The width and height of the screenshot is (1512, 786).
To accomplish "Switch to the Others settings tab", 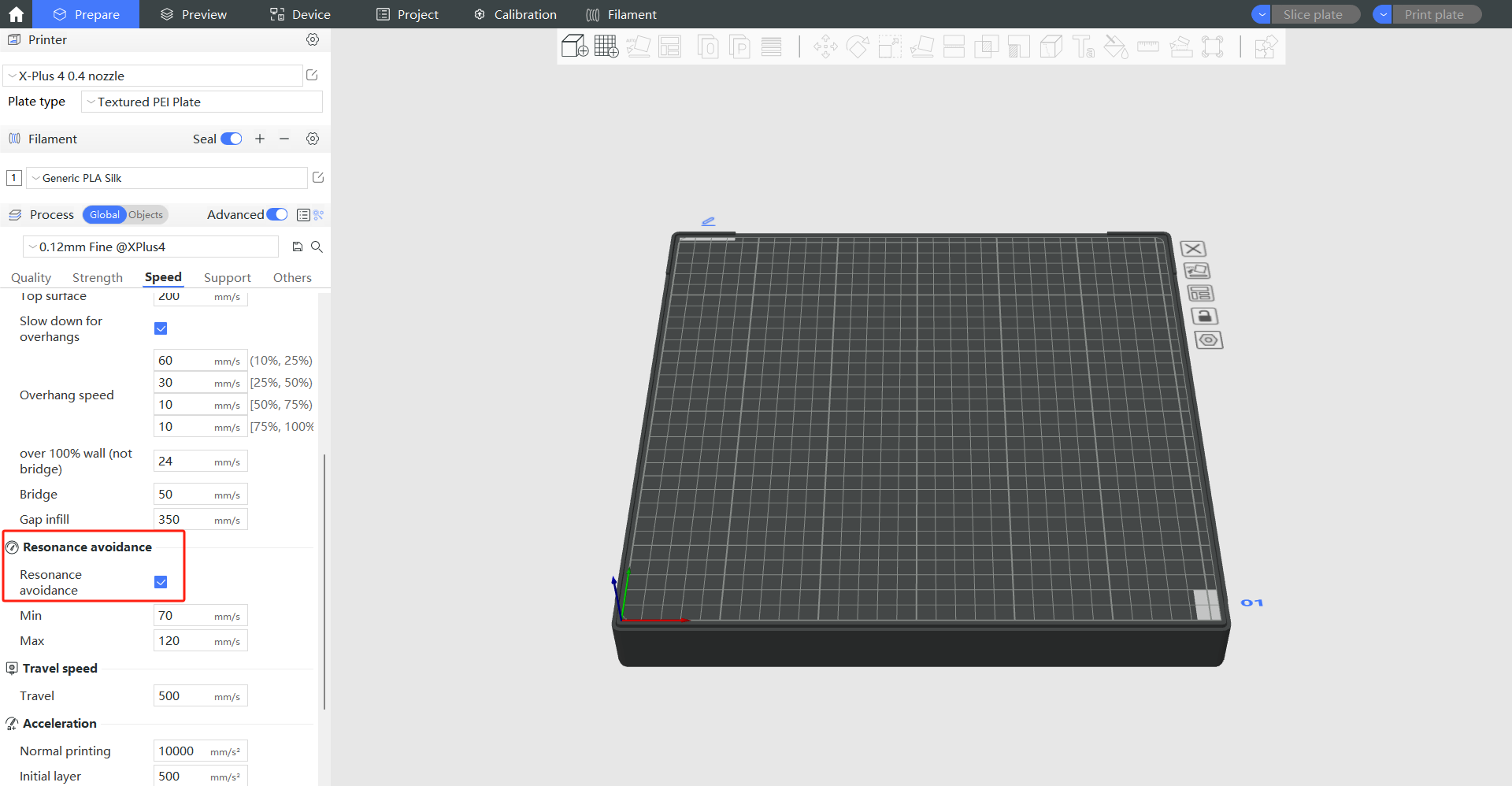I will [x=292, y=277].
